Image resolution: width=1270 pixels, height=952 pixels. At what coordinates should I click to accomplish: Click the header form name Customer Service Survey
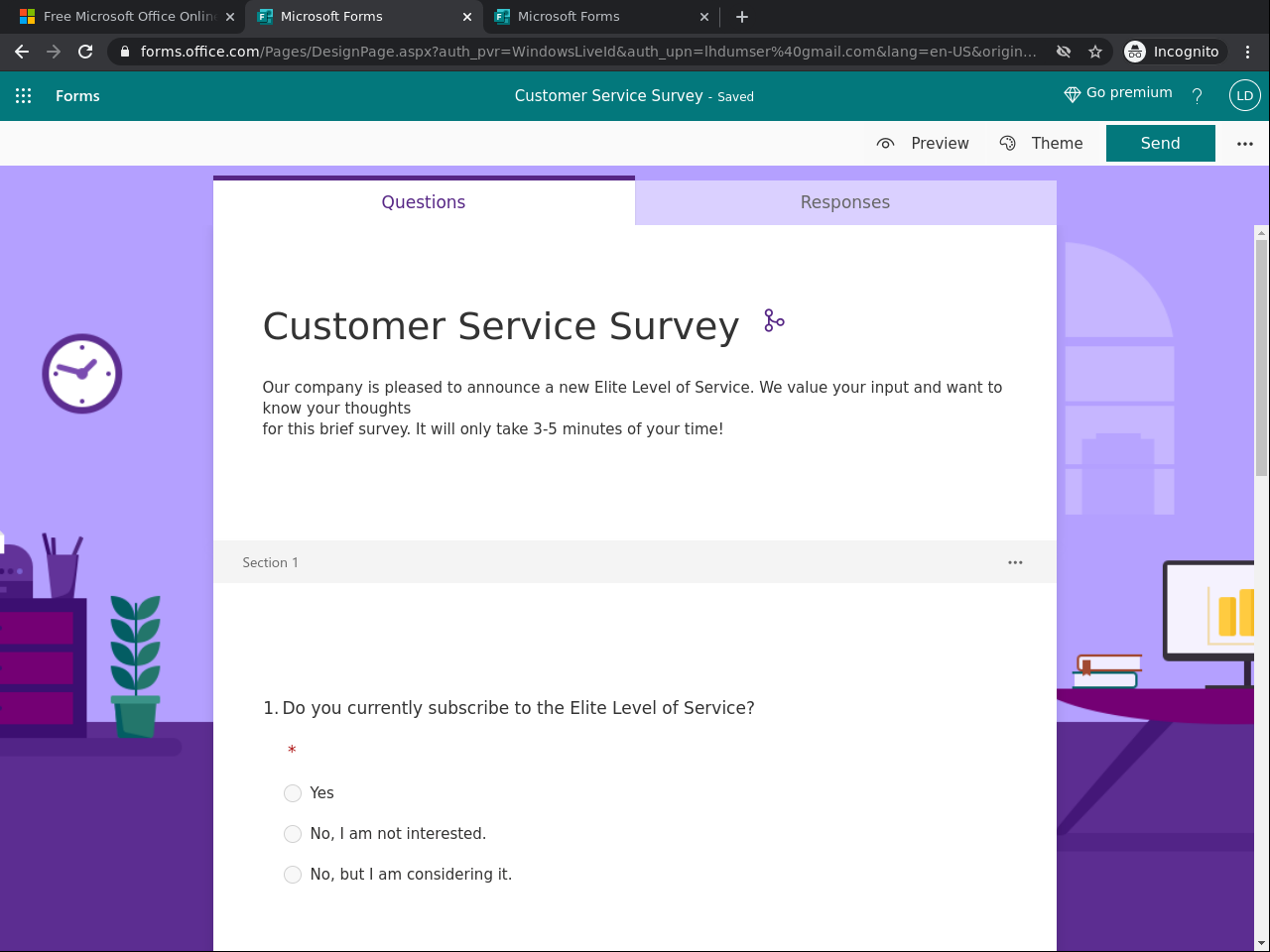tap(608, 96)
